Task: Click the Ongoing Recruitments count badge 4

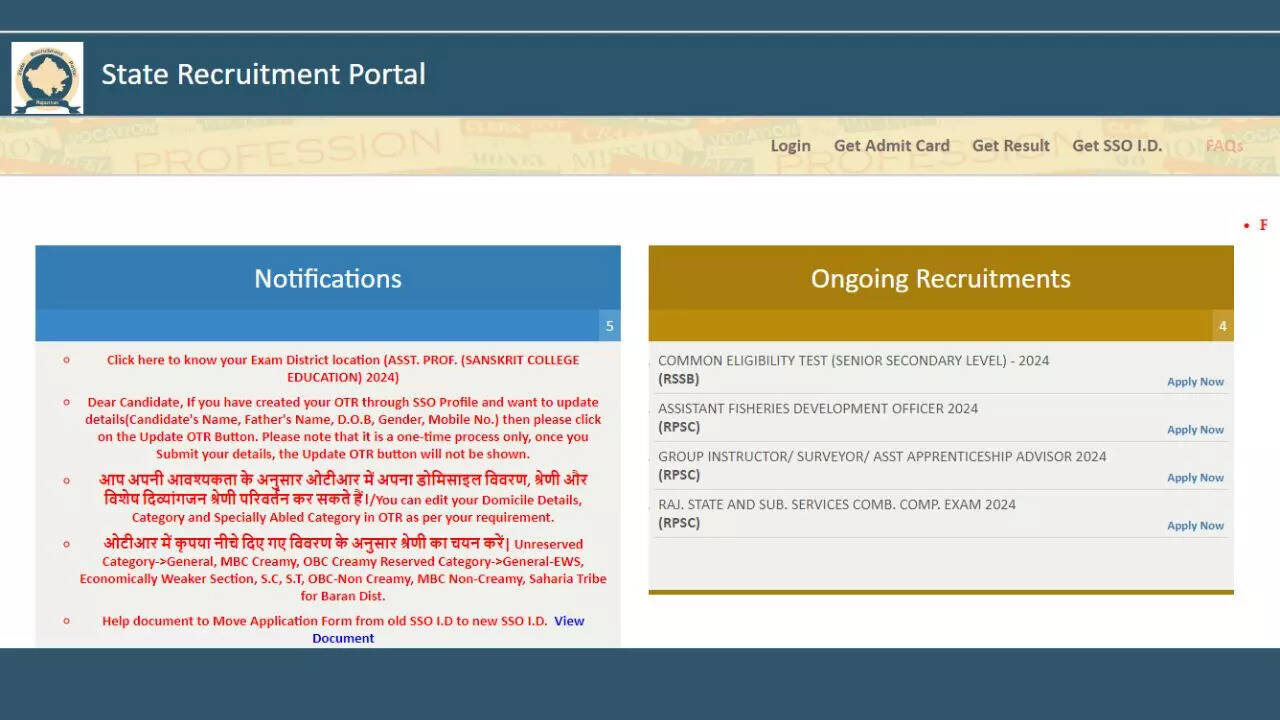Action: coord(1222,326)
